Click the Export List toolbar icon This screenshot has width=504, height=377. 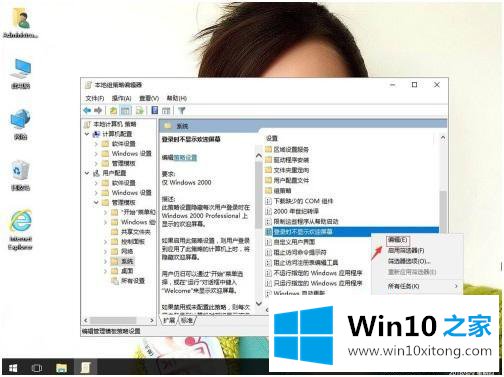140,111
